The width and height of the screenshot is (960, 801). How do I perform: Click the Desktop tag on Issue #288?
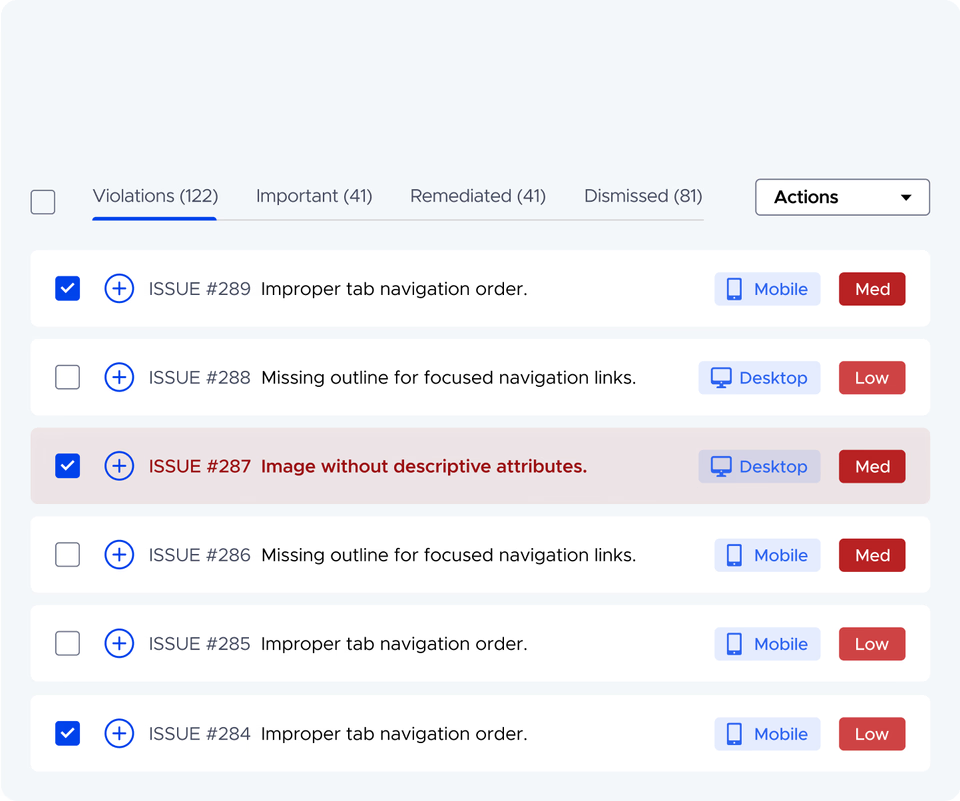759,378
